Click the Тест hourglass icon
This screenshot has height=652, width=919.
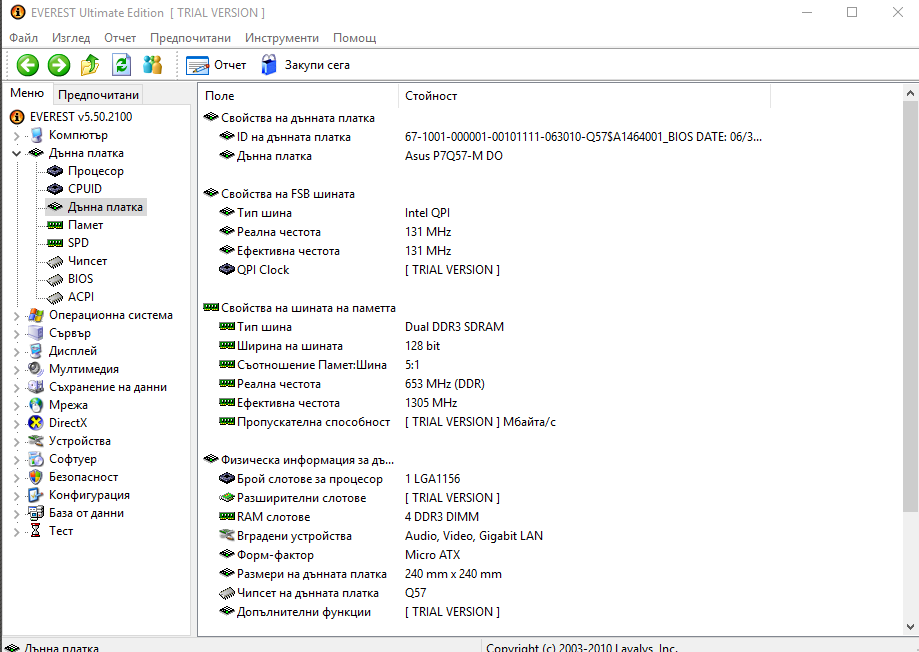click(x=36, y=531)
